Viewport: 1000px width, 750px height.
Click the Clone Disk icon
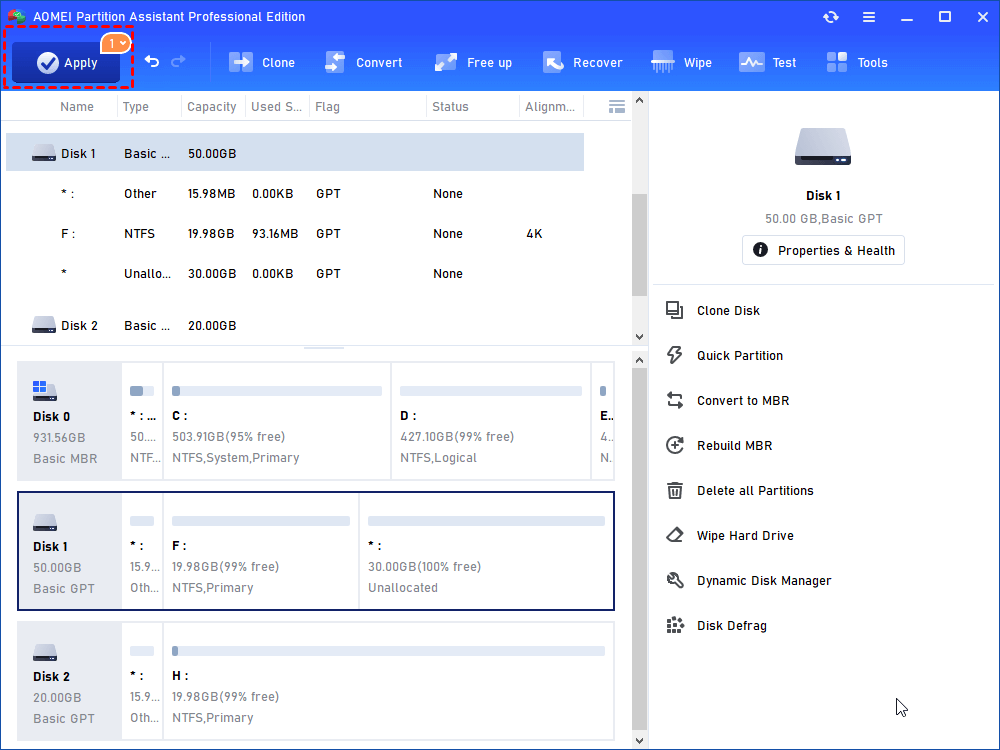pyautogui.click(x=675, y=311)
